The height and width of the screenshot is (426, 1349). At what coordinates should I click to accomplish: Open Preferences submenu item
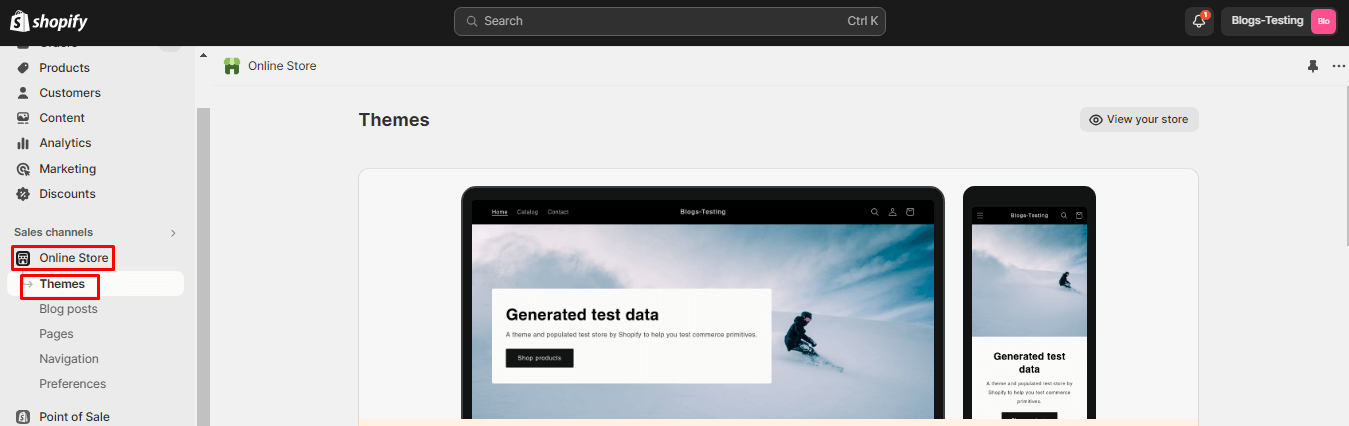(x=72, y=384)
